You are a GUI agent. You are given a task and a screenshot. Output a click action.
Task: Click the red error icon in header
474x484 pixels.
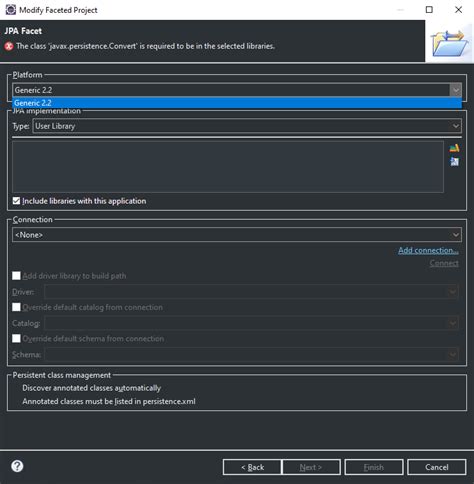click(x=9, y=46)
